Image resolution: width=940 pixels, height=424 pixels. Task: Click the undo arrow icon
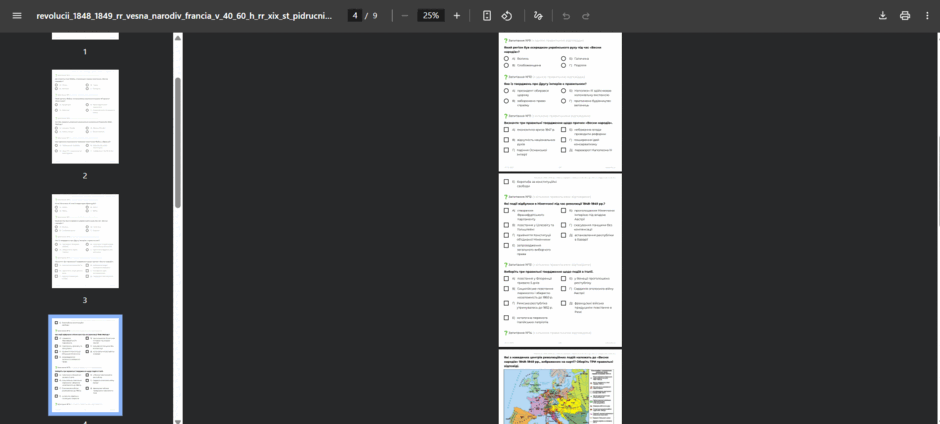coord(567,16)
